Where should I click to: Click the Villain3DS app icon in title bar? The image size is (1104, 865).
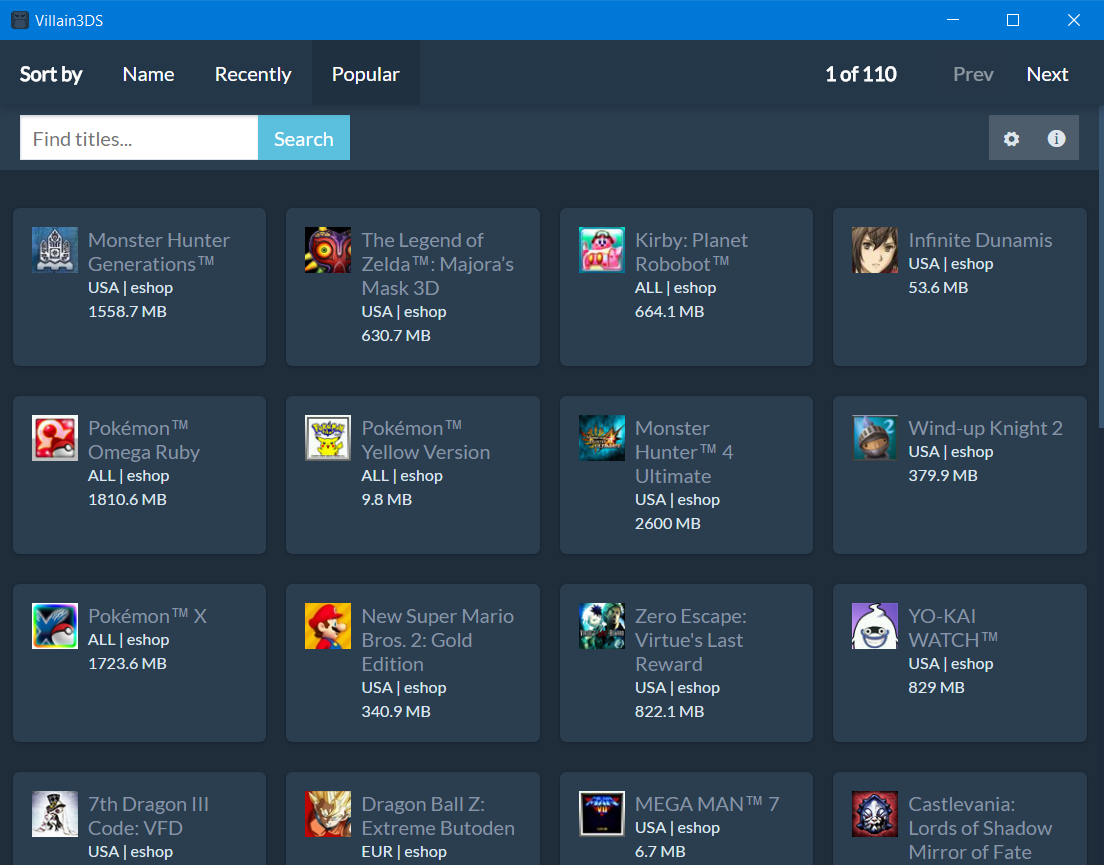point(20,20)
